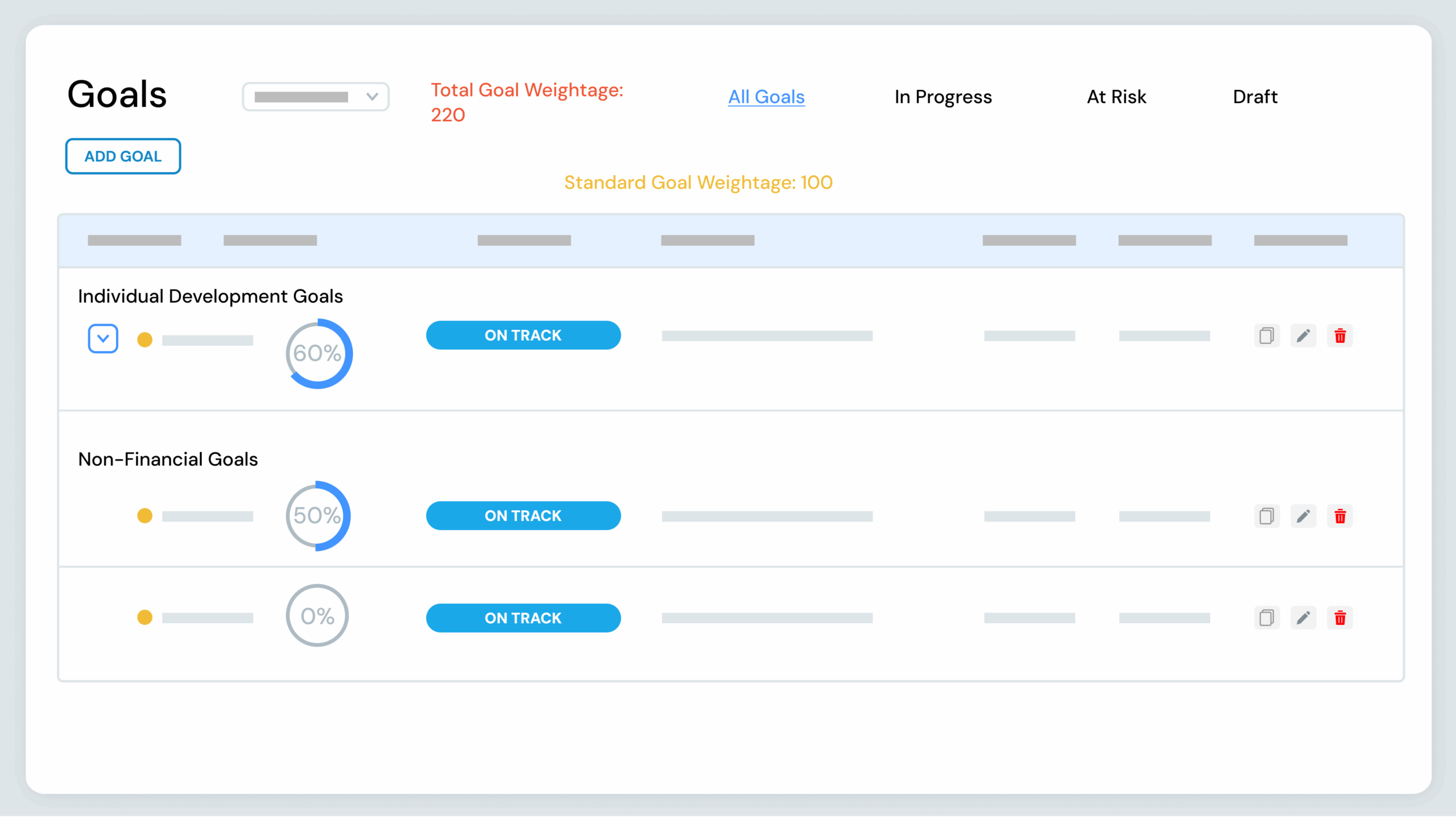Copy the 0% progress goal

[1267, 618]
